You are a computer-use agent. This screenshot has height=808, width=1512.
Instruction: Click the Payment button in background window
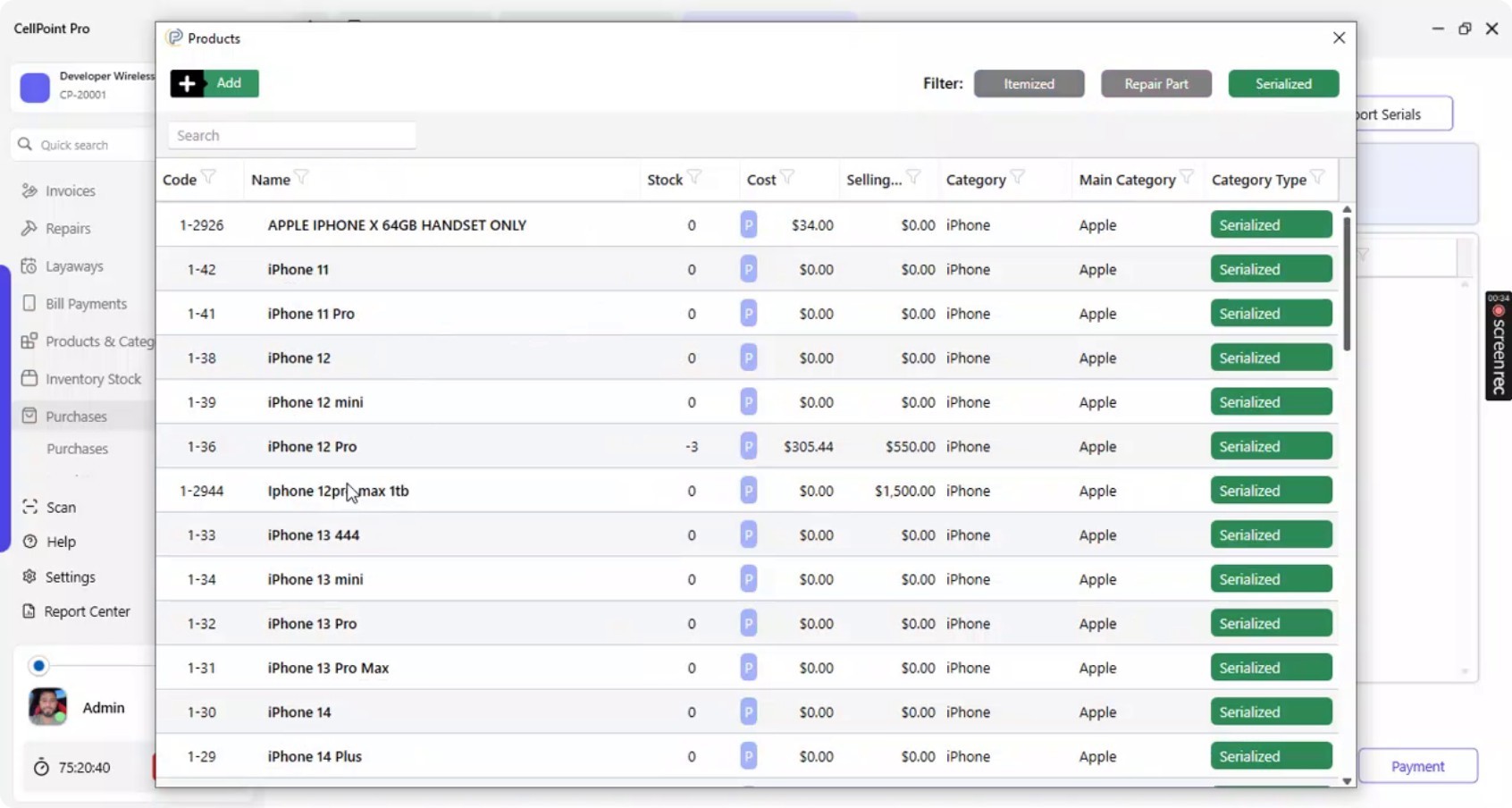(x=1417, y=766)
